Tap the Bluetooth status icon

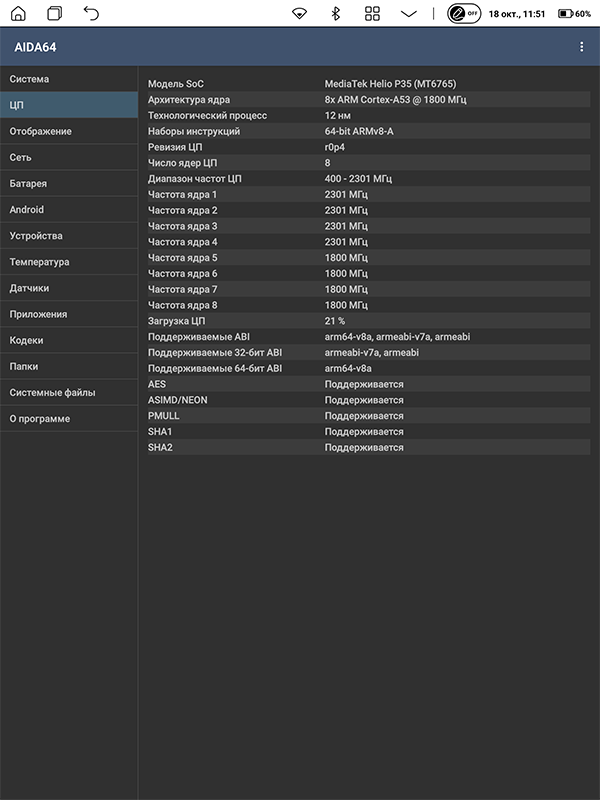pyautogui.click(x=335, y=13)
